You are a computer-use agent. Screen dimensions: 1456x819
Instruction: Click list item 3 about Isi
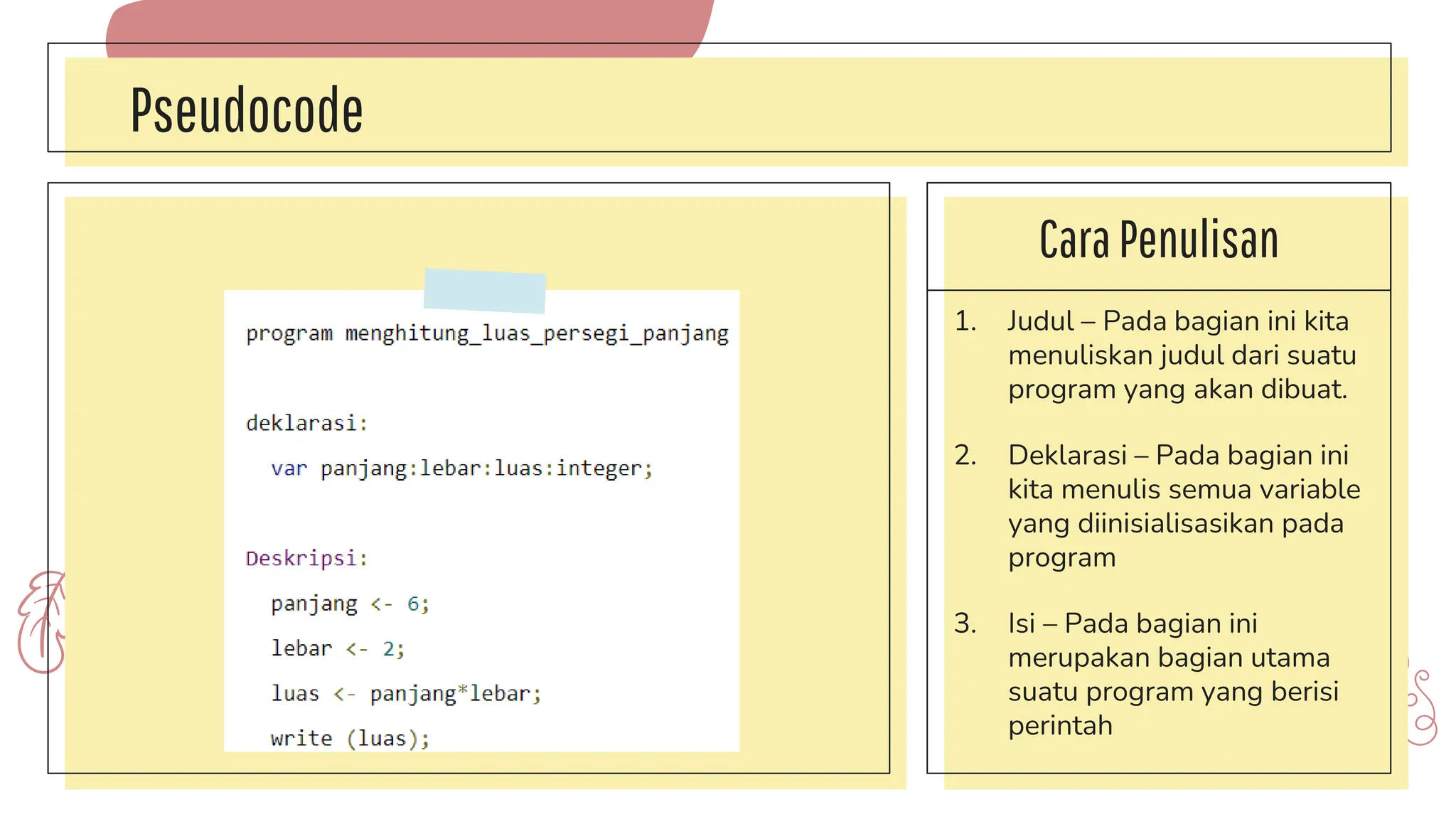tap(1172, 674)
